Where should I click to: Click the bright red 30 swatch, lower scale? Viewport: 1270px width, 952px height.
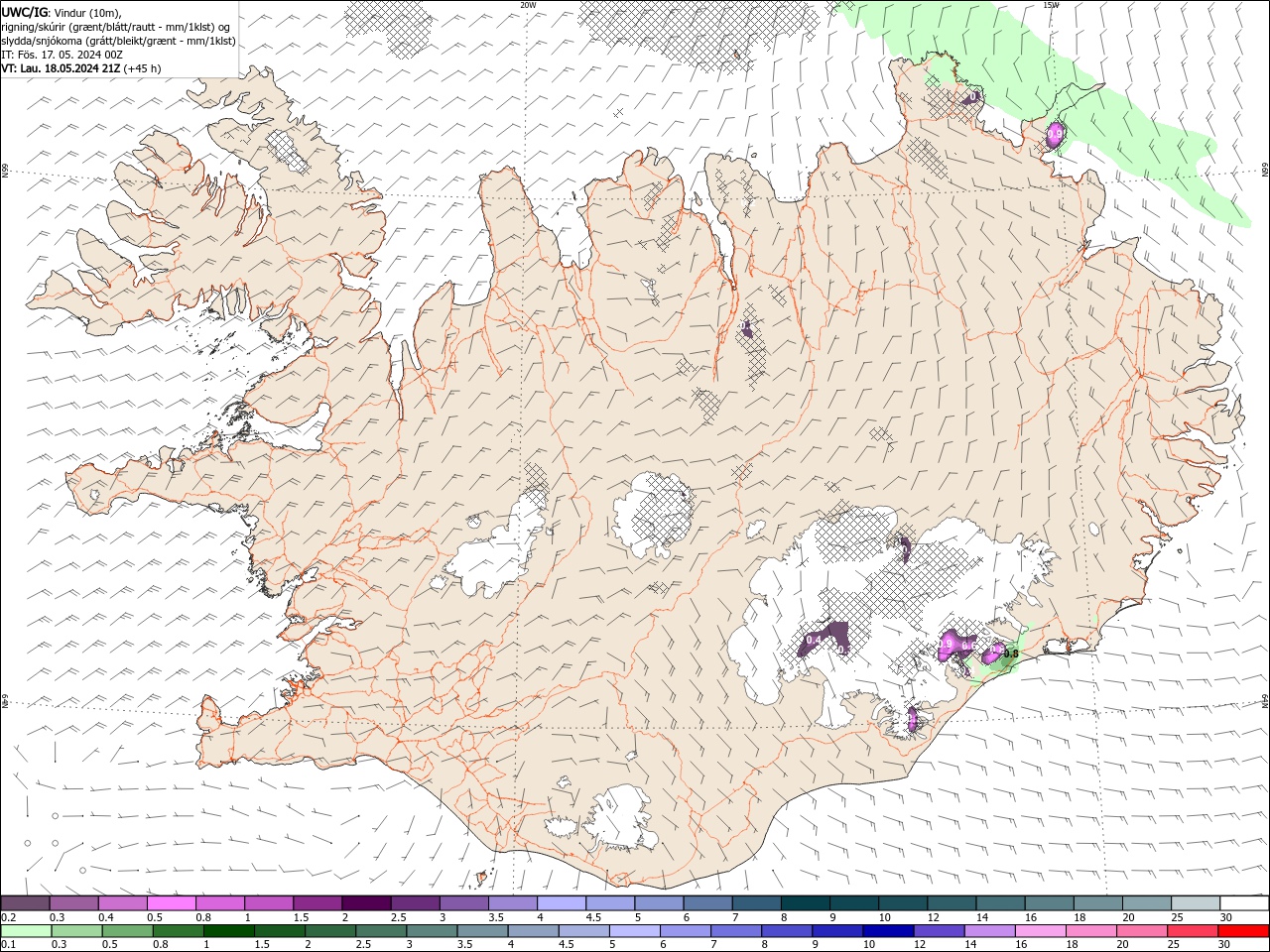coord(1243,931)
